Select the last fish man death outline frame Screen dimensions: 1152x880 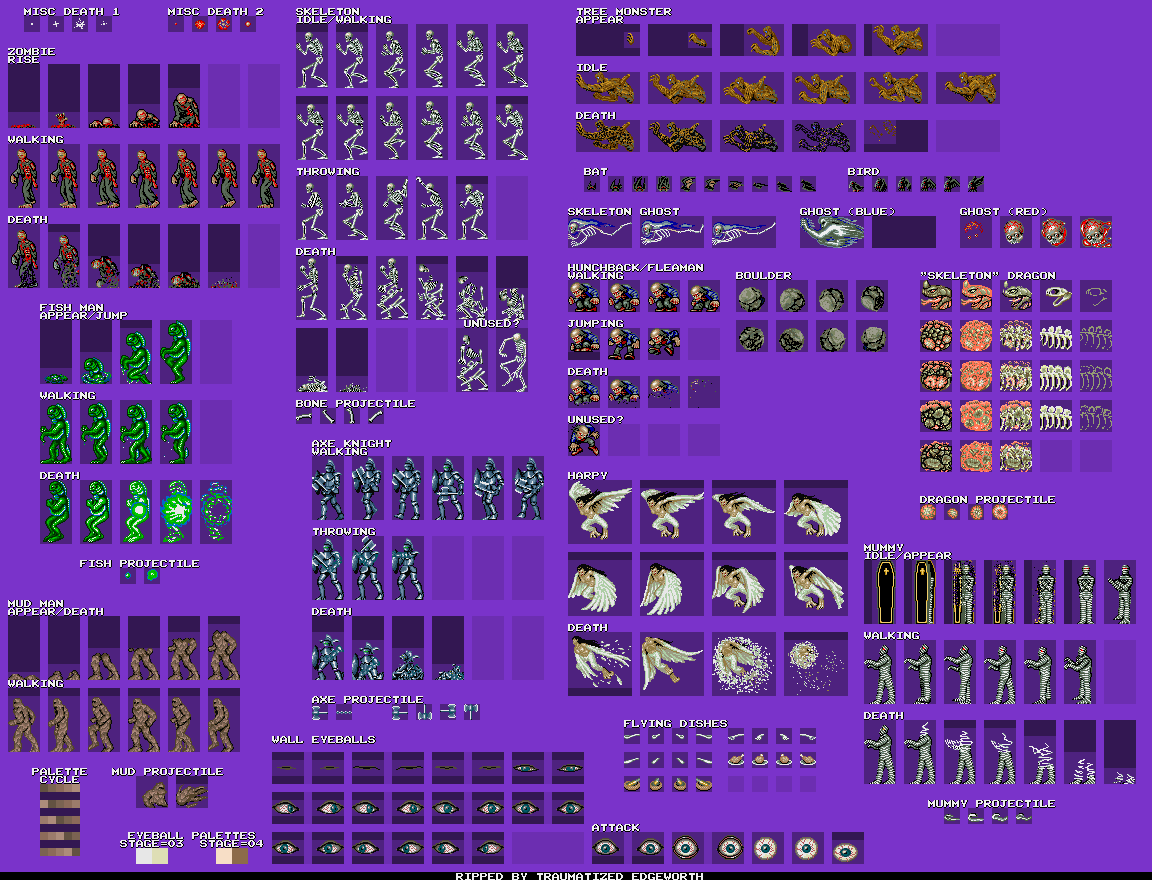(216, 512)
